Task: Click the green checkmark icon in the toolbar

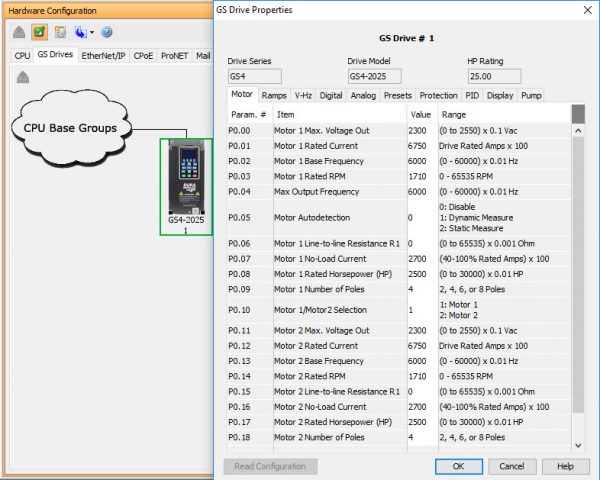Action: click(x=39, y=32)
